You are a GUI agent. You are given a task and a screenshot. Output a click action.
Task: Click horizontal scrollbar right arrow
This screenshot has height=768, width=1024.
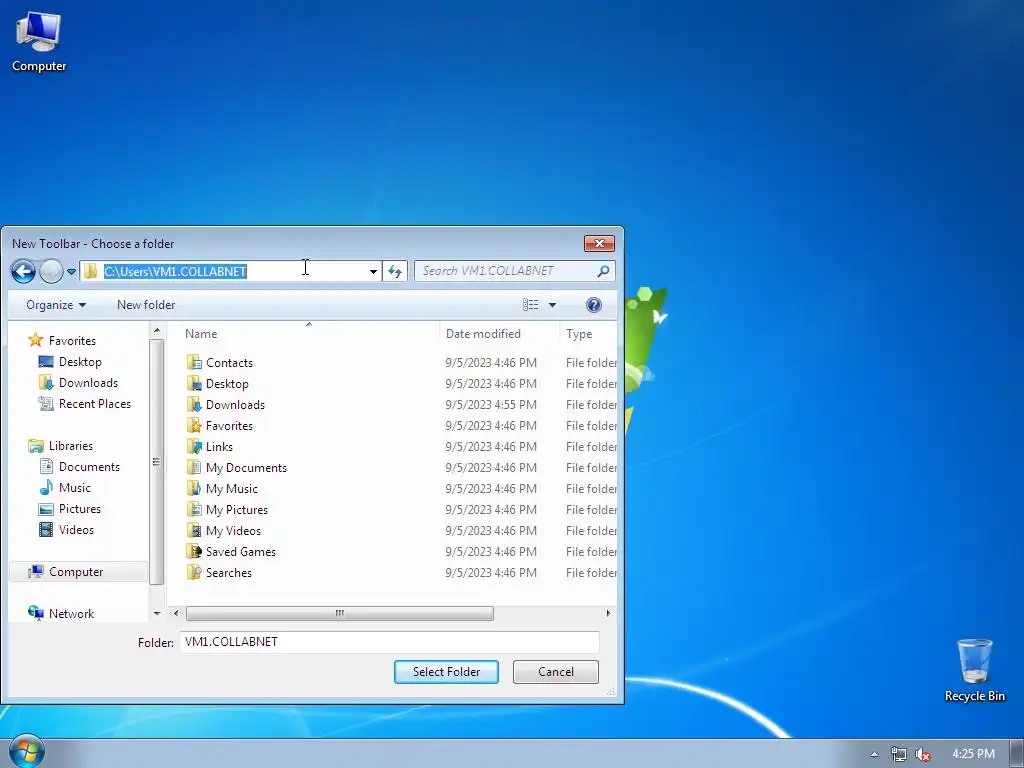point(608,613)
